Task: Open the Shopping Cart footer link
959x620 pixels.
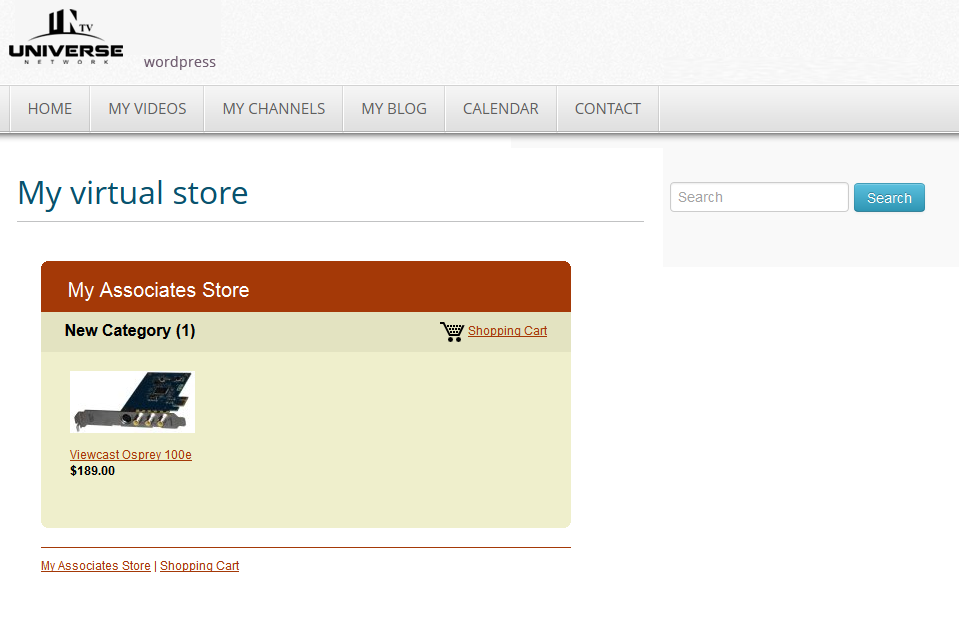Action: point(199,566)
